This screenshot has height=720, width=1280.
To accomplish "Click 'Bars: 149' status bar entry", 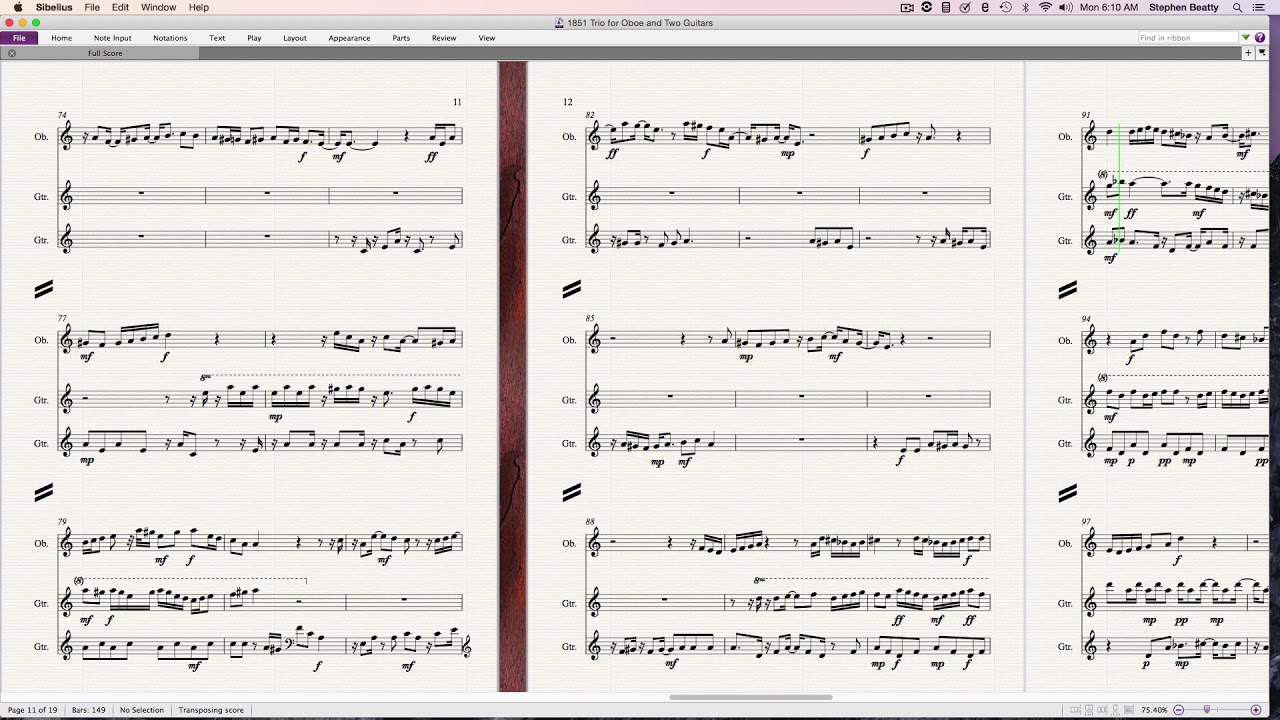I will click(89, 710).
